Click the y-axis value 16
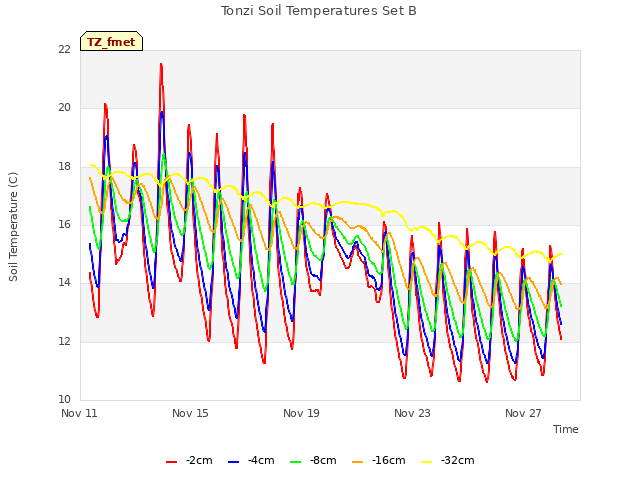The image size is (640, 480). [x=64, y=224]
